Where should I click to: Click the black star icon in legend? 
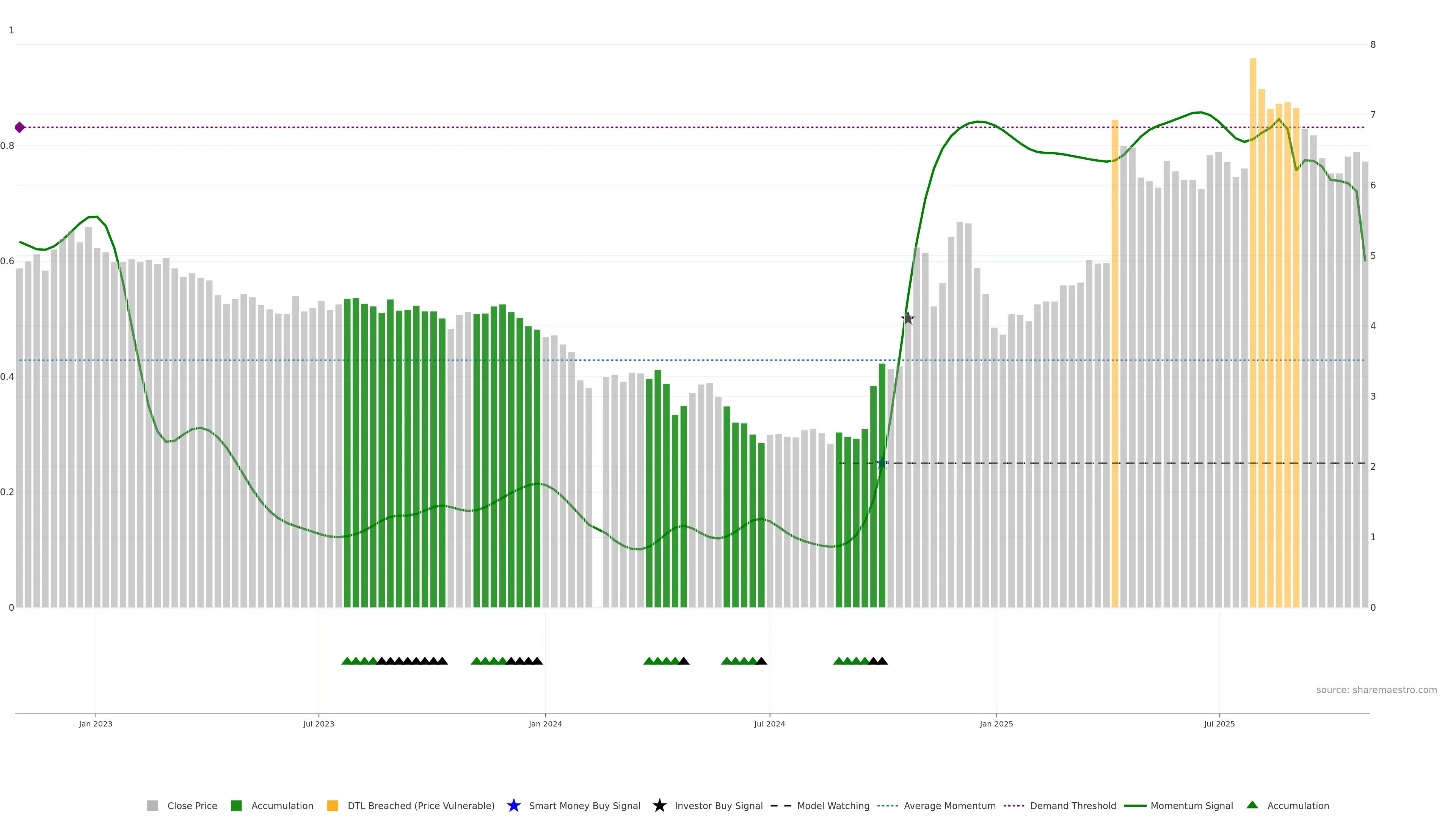click(x=659, y=805)
